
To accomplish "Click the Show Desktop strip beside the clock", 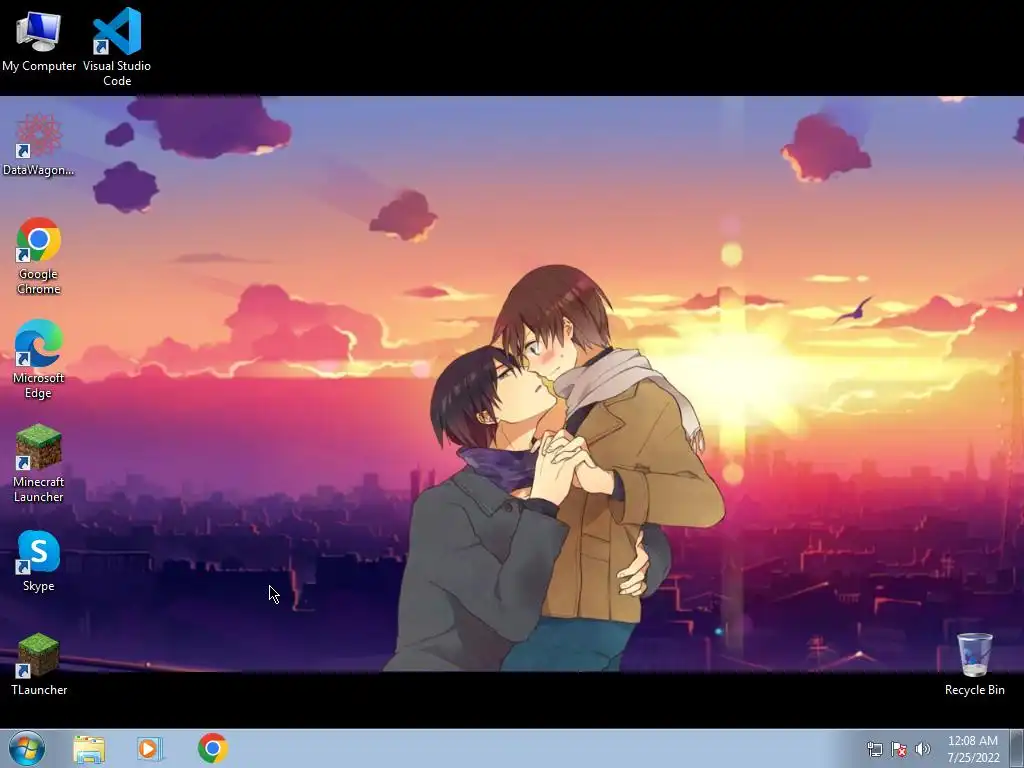I will pos(1016,748).
